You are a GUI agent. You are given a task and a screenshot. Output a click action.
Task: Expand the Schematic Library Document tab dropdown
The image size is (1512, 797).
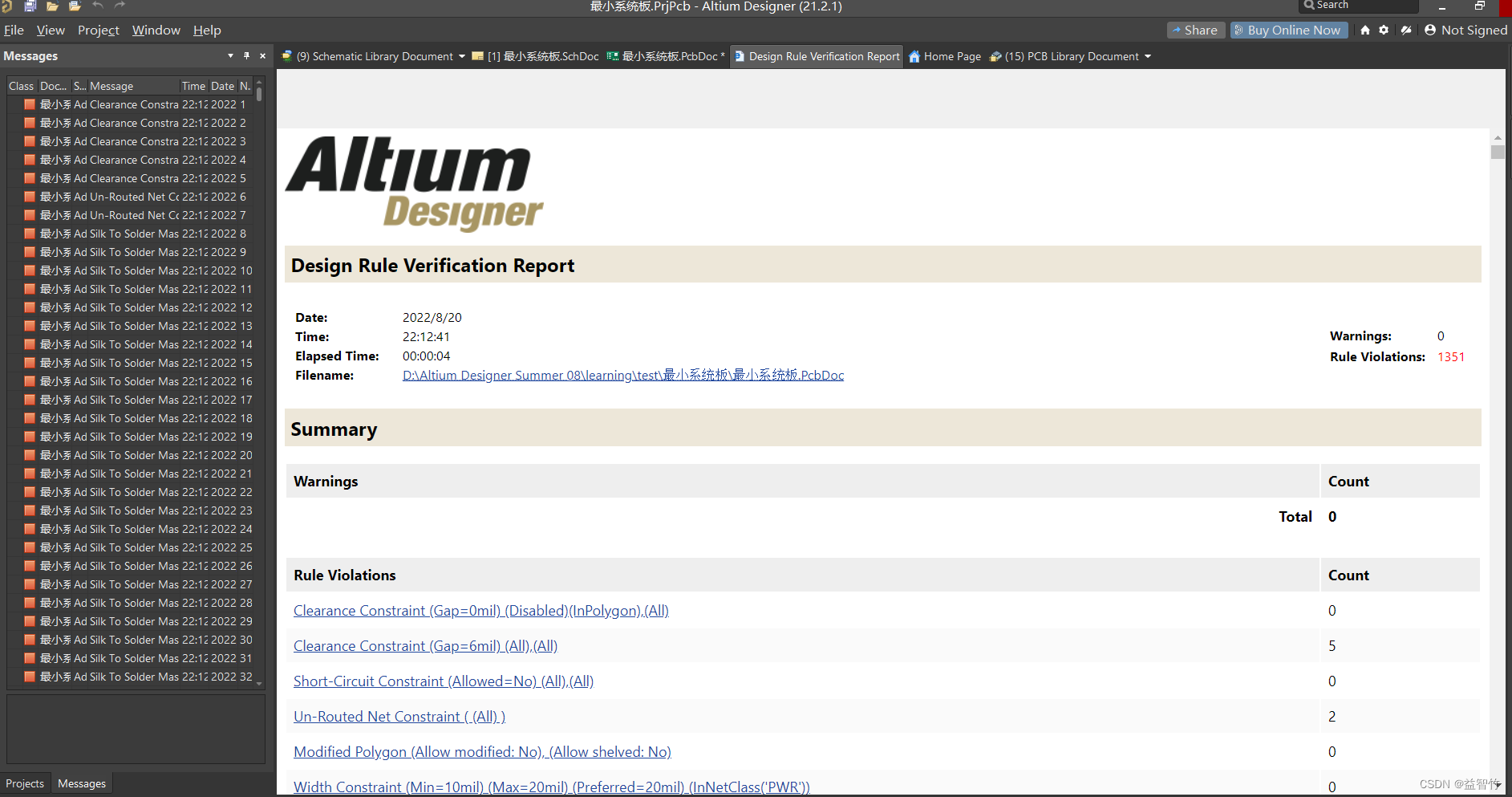click(x=462, y=56)
